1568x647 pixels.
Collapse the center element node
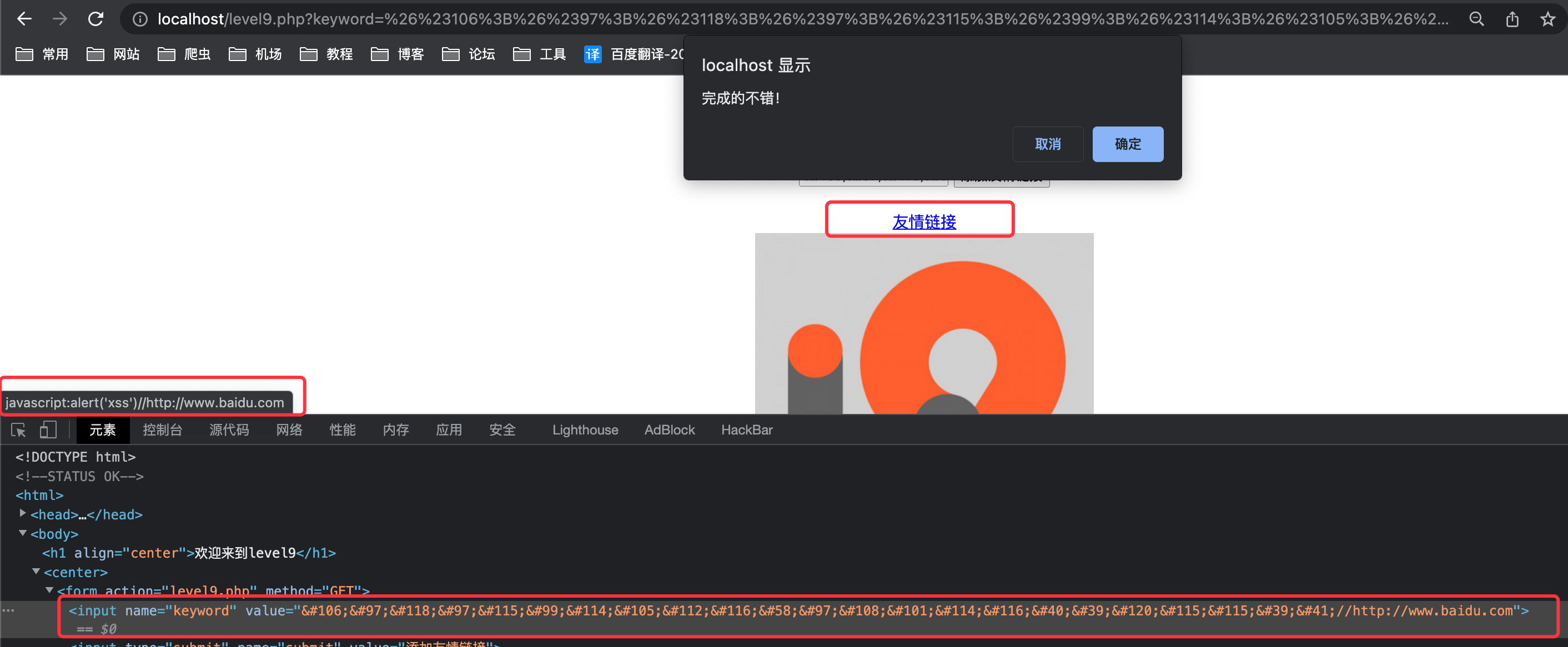36,571
